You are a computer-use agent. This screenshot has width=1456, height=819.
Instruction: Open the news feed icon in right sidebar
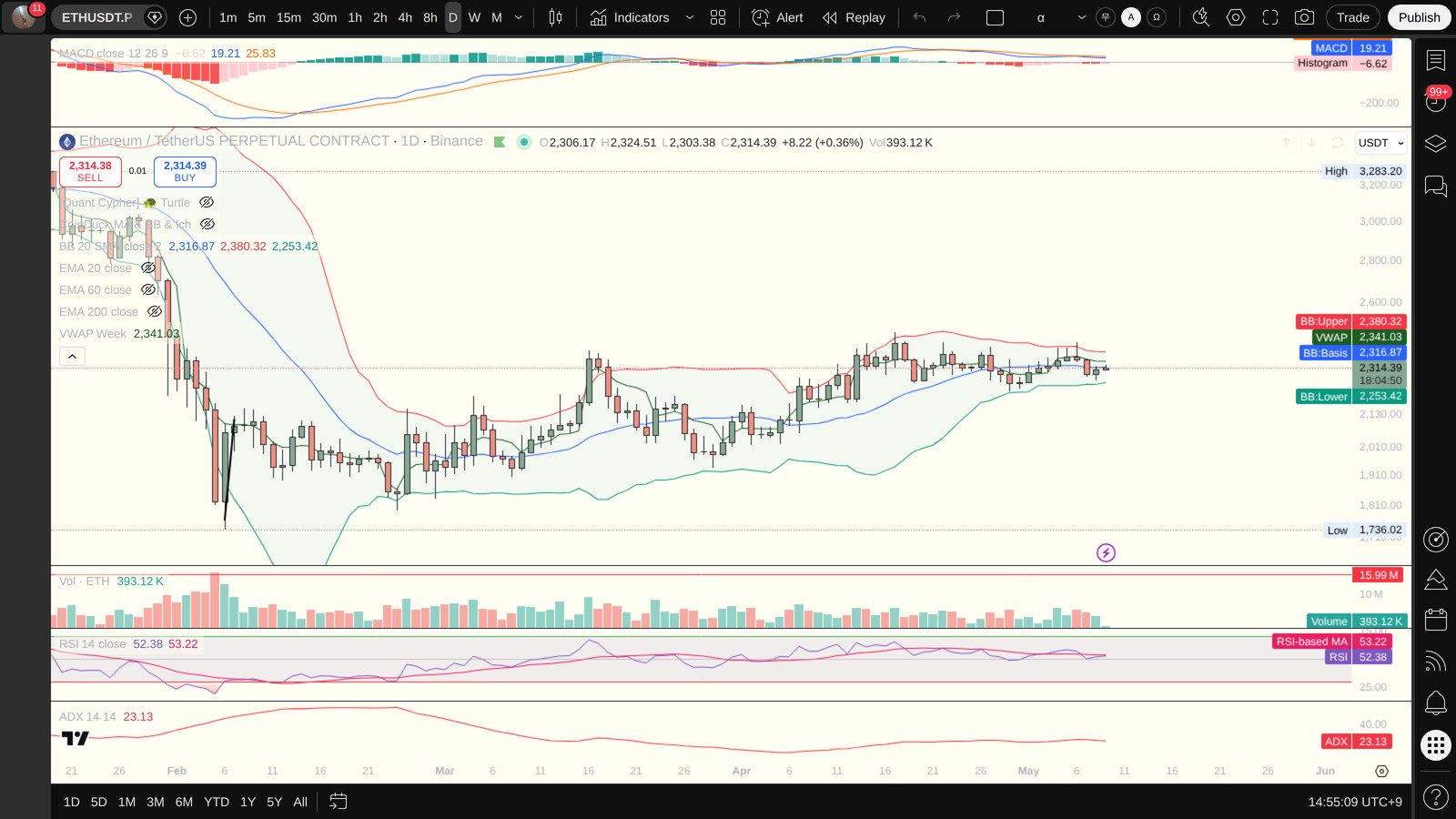click(1436, 662)
